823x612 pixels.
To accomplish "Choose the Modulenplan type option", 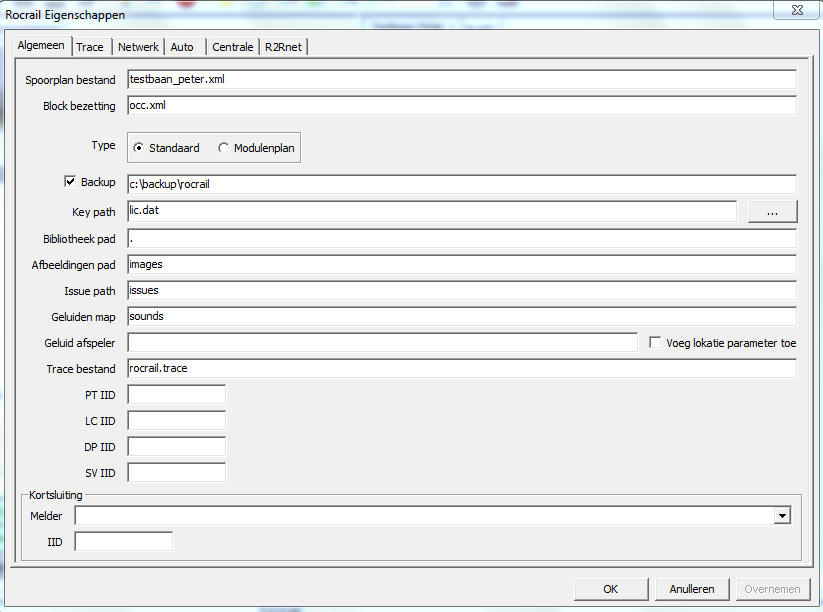I will 223,148.
